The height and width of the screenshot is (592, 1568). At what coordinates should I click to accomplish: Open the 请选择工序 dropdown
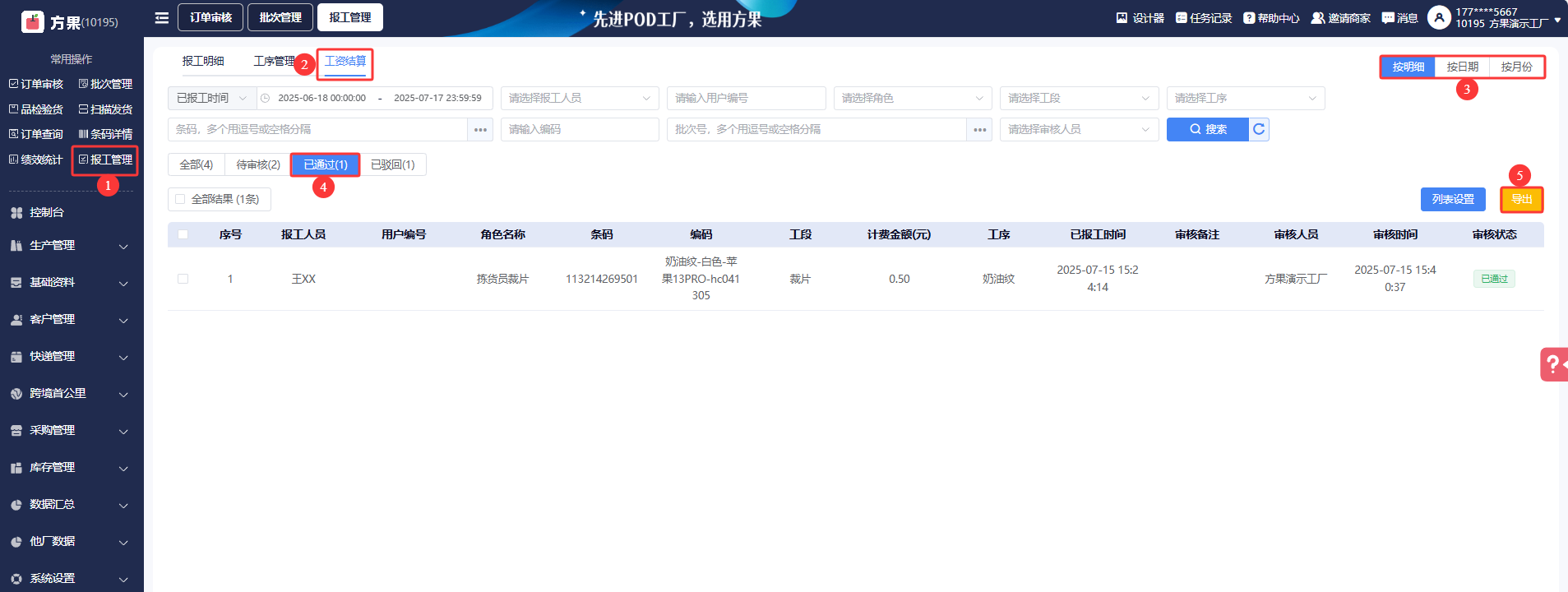1246,98
